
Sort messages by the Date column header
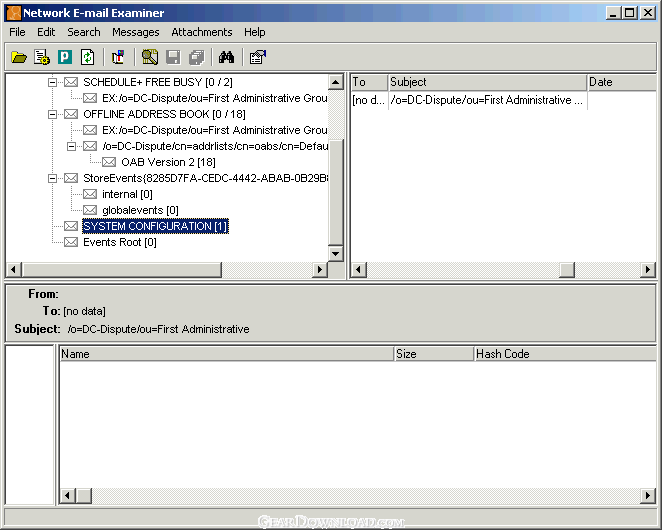tap(622, 82)
